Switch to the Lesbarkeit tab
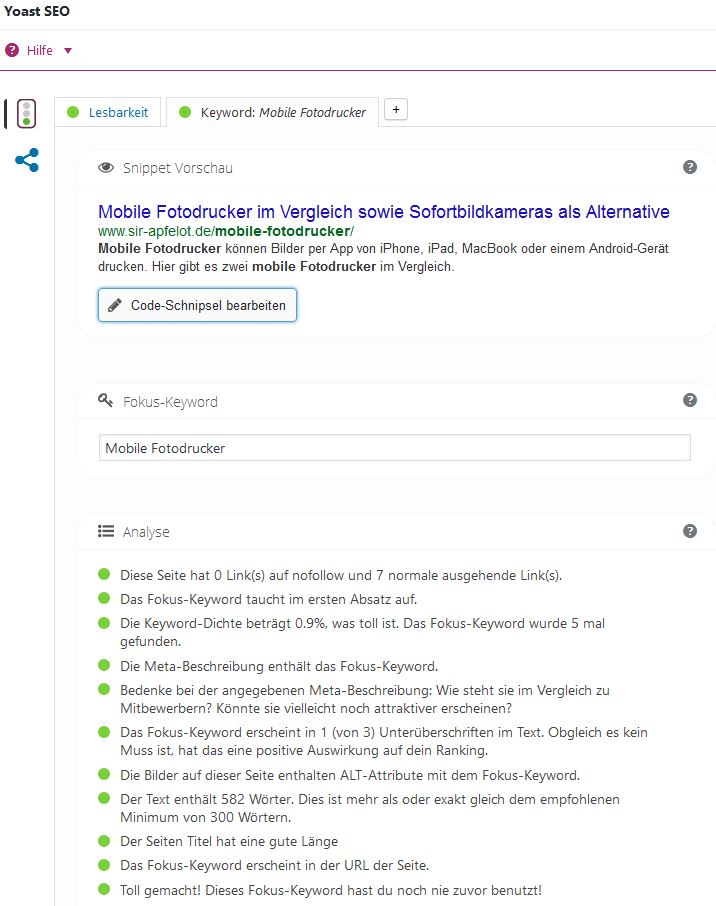The image size is (716, 906). point(107,113)
